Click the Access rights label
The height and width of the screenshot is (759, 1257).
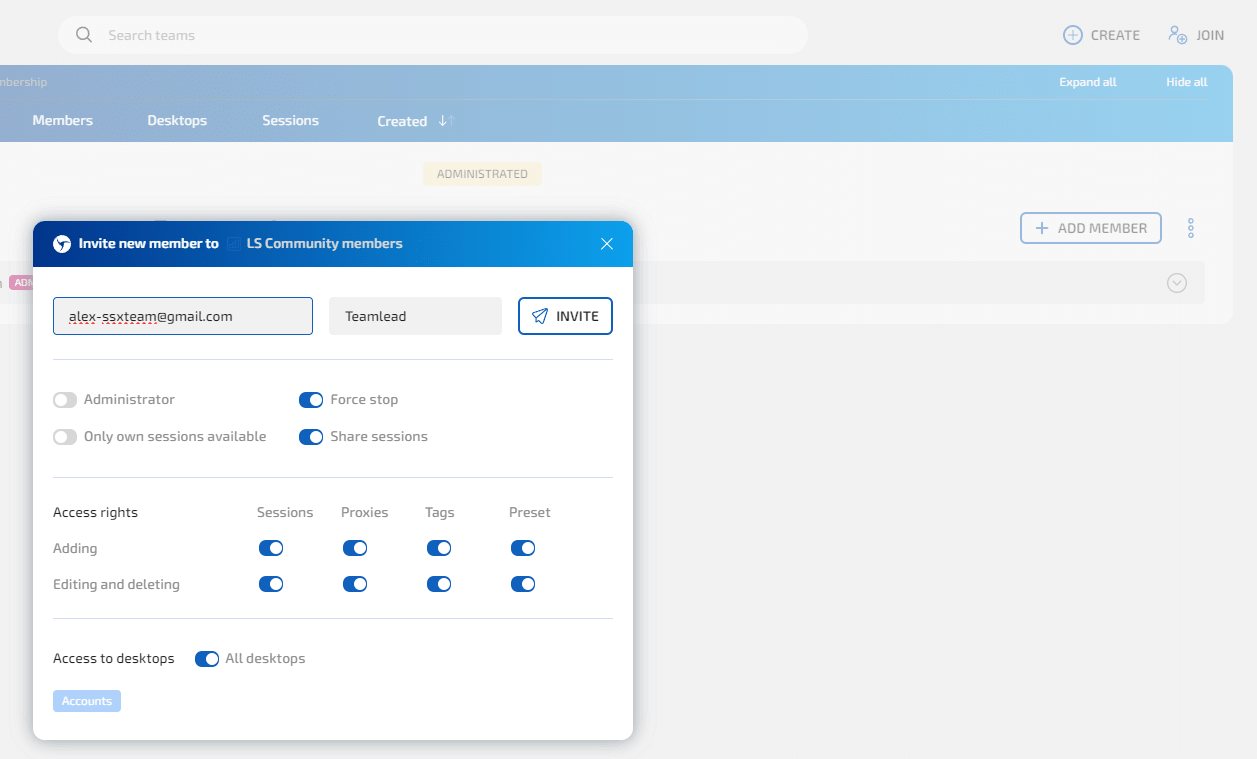[x=95, y=512]
